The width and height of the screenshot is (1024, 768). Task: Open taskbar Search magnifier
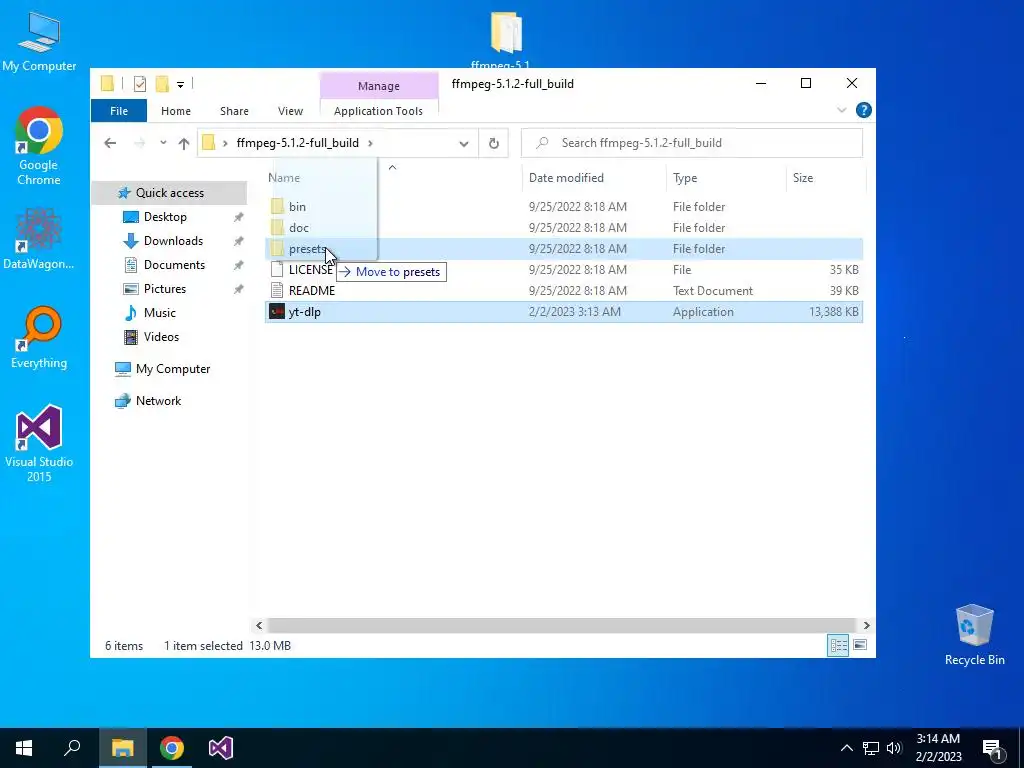72,748
